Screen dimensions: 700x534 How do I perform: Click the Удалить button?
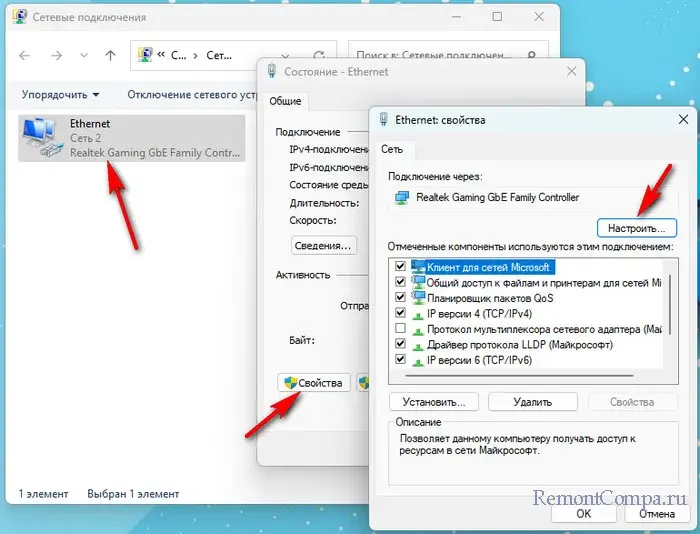(533, 402)
